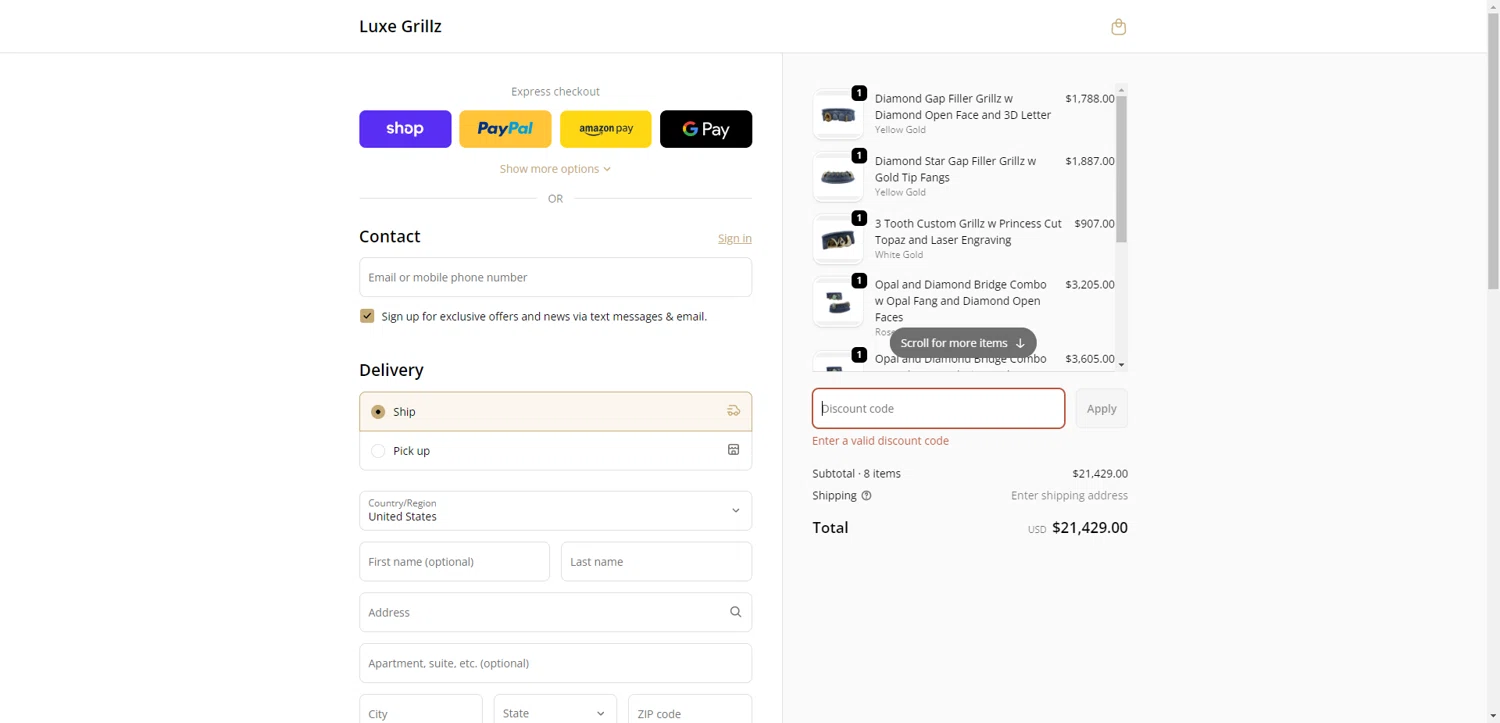This screenshot has width=1500, height=723.
Task: Pay with PayPal express button
Action: (505, 129)
